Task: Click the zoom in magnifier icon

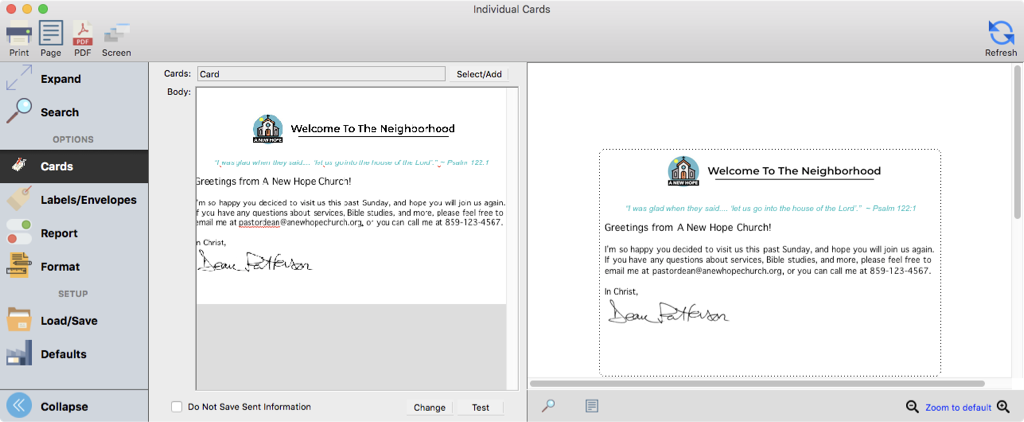Action: [1003, 407]
